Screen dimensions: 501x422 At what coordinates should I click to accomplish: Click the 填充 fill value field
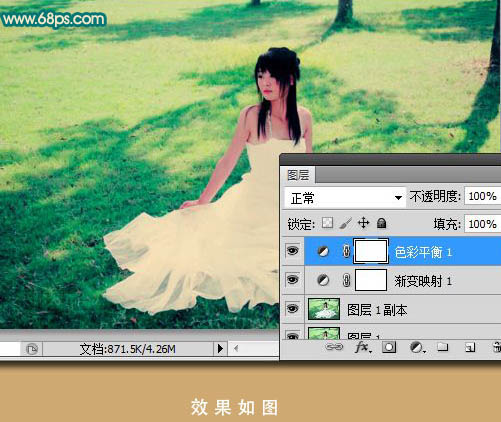[x=483, y=224]
